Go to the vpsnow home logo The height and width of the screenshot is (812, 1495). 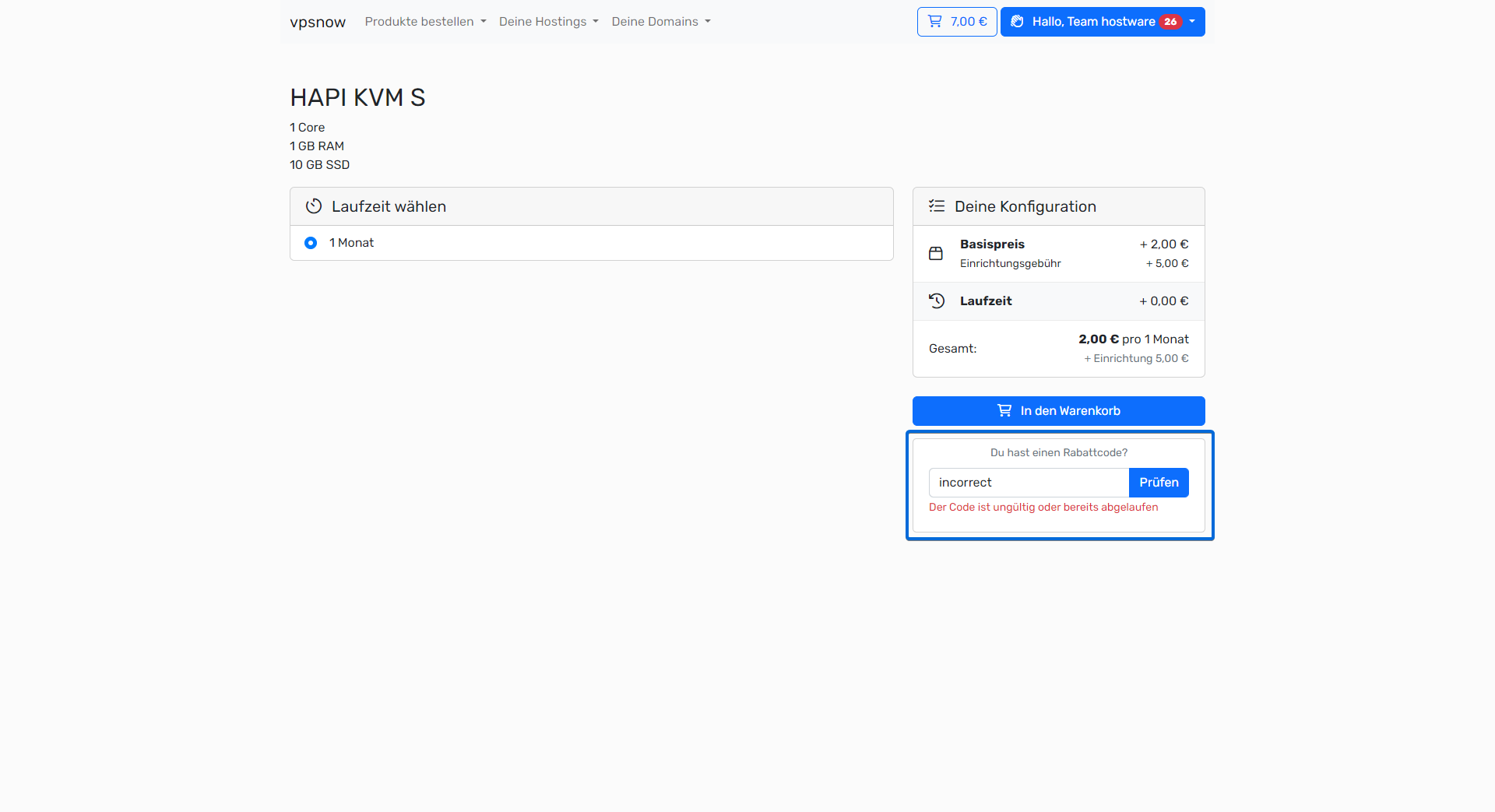(x=318, y=22)
